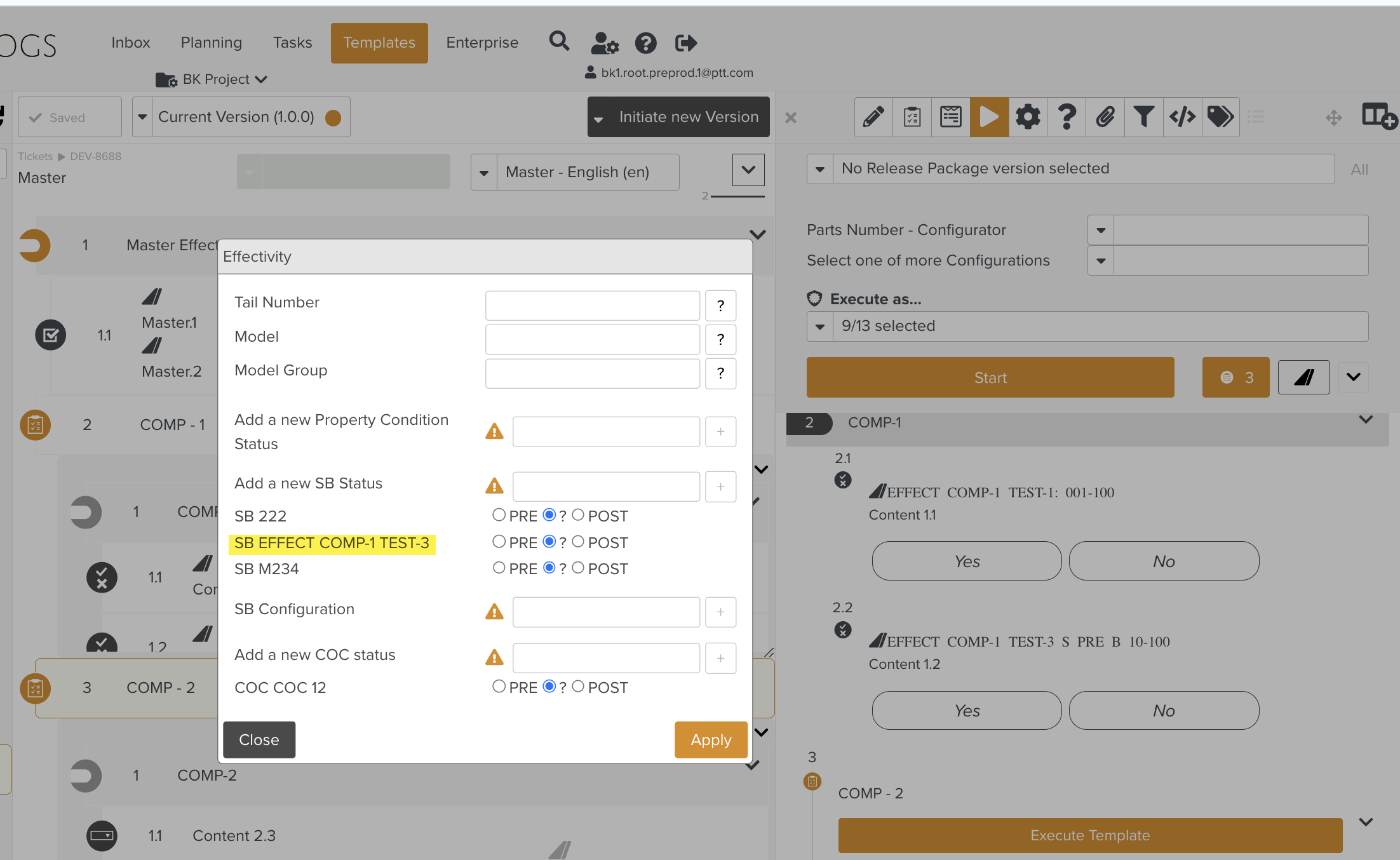Image resolution: width=1400 pixels, height=860 pixels.
Task: Select PRE for SB 222
Action: (x=499, y=515)
